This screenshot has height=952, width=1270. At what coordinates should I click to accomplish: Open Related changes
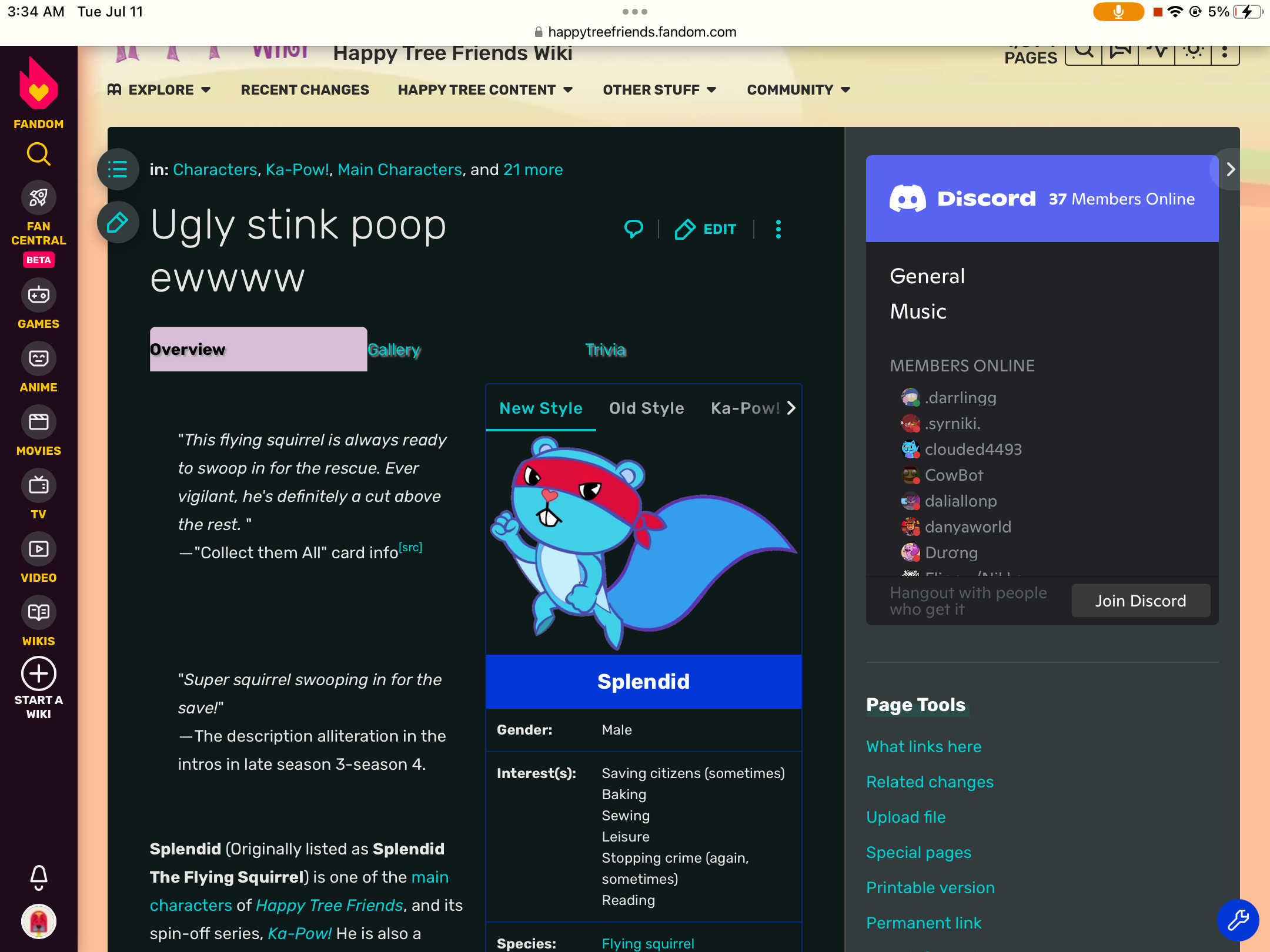[930, 782]
